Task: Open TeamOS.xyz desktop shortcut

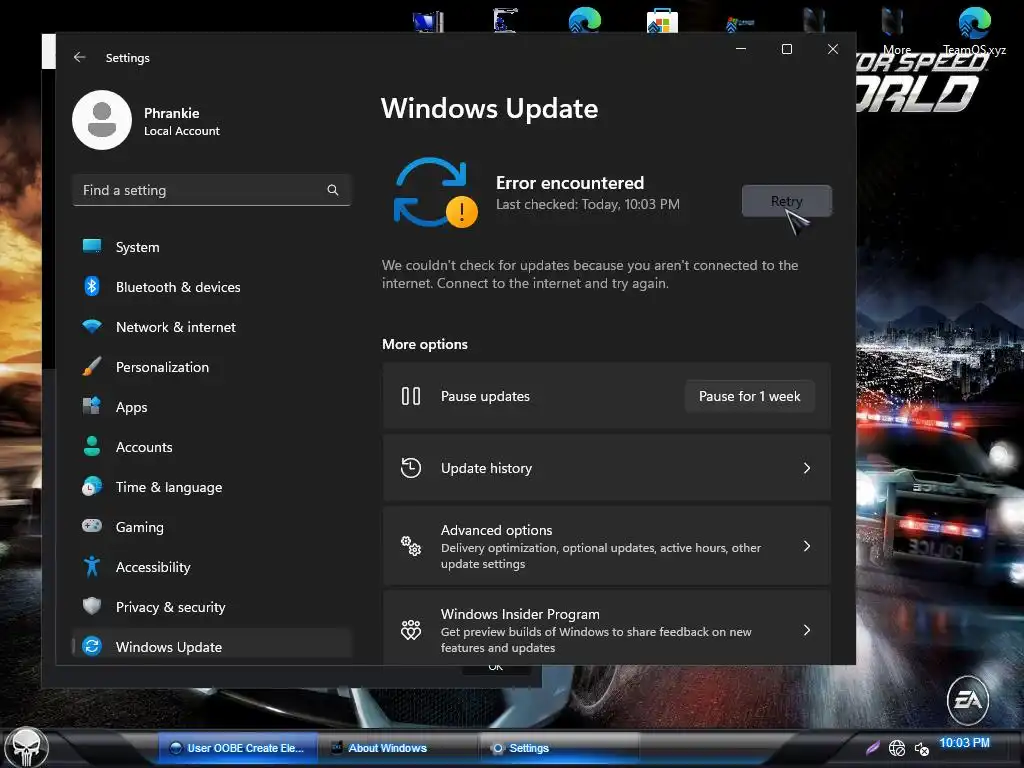Action: [x=974, y=31]
